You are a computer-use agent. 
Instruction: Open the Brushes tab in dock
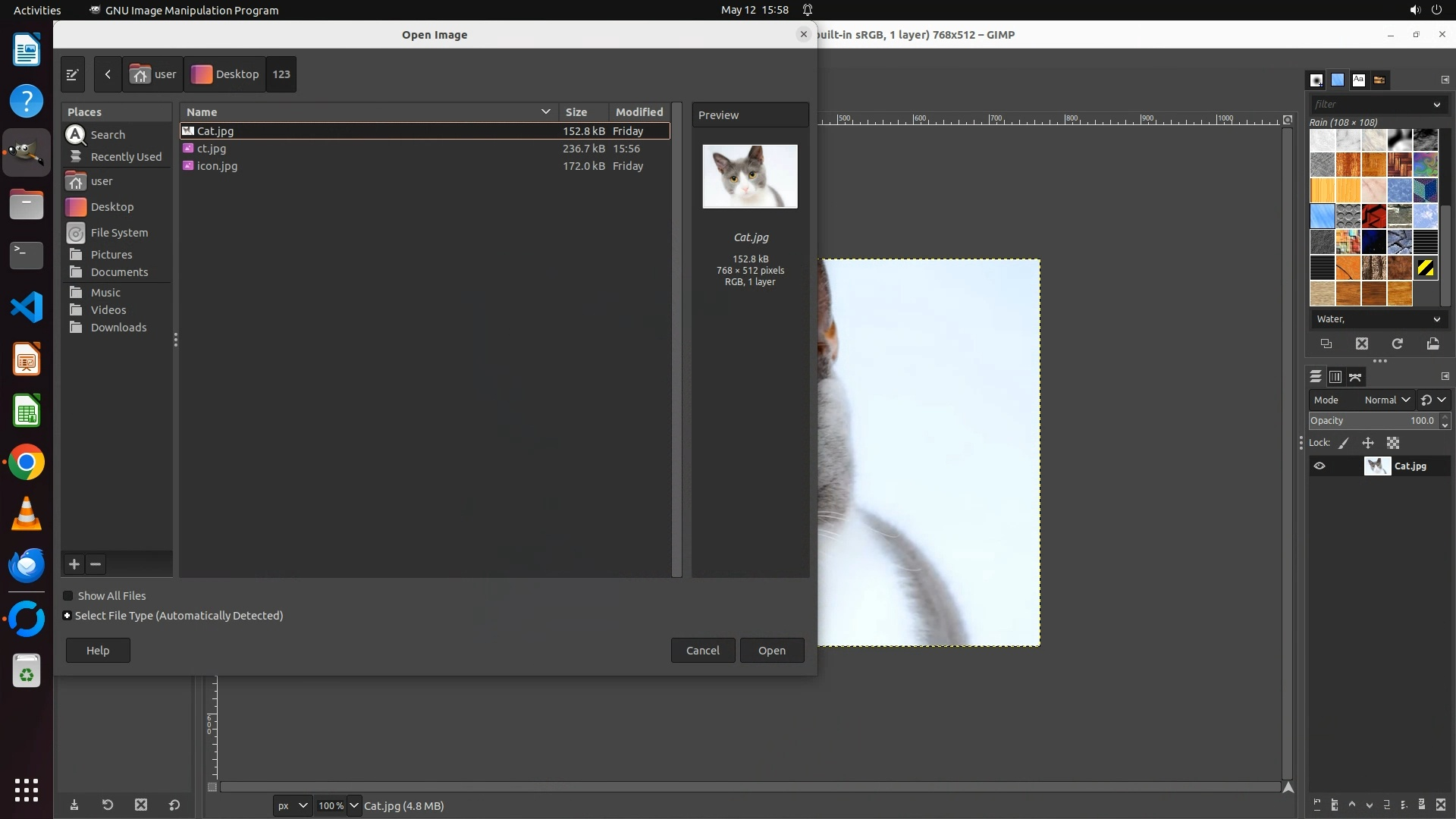pyautogui.click(x=1316, y=80)
